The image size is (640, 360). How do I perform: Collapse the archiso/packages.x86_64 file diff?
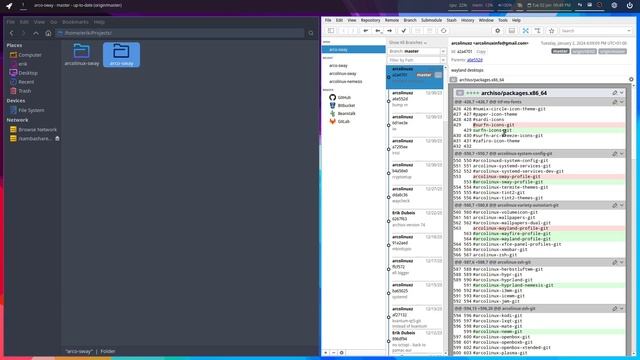(x=622, y=93)
